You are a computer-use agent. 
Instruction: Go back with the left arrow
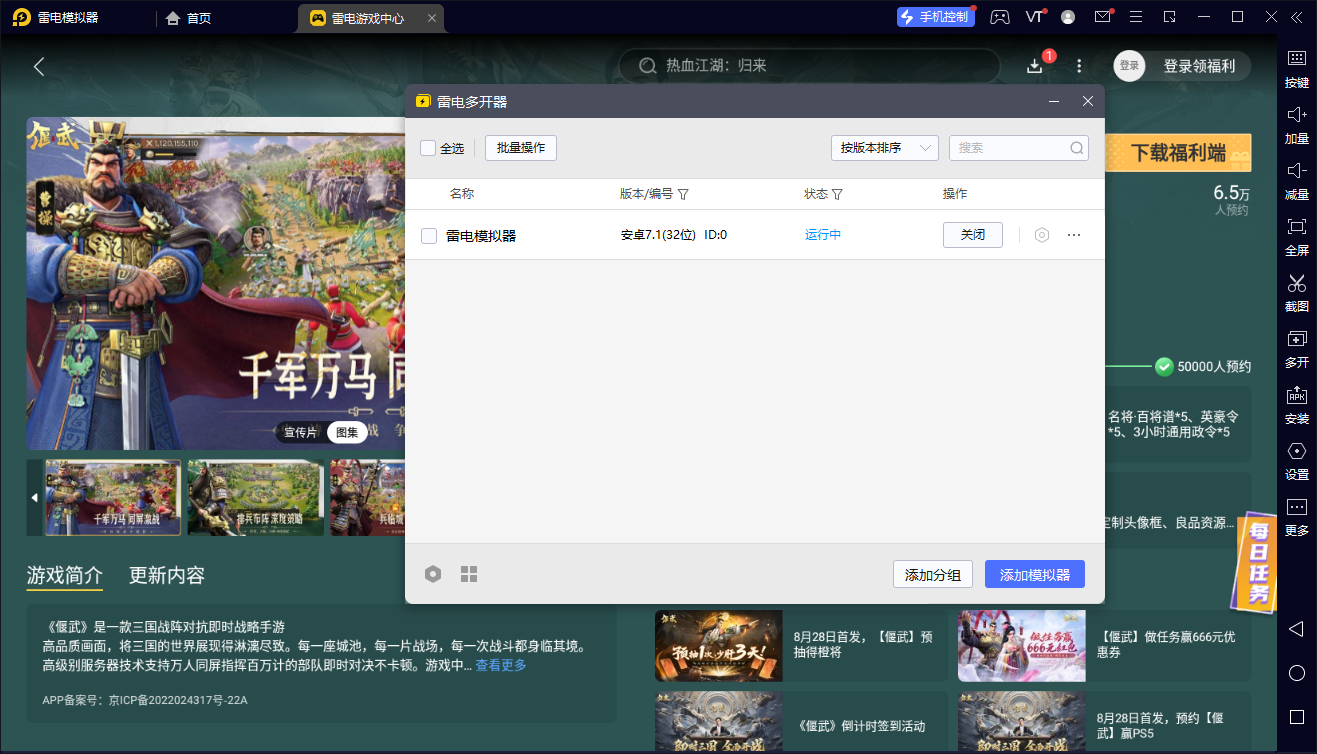pos(39,67)
